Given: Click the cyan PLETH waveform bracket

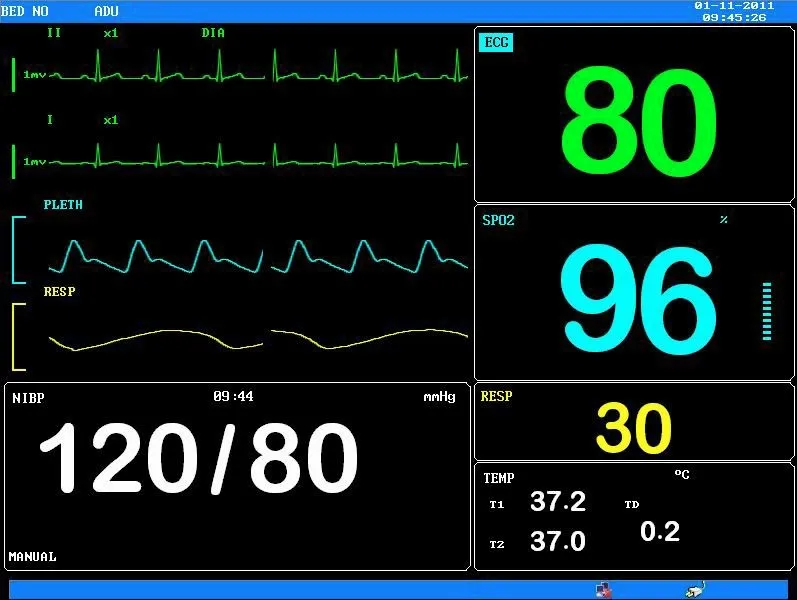Looking at the screenshot, I should pyautogui.click(x=18, y=250).
